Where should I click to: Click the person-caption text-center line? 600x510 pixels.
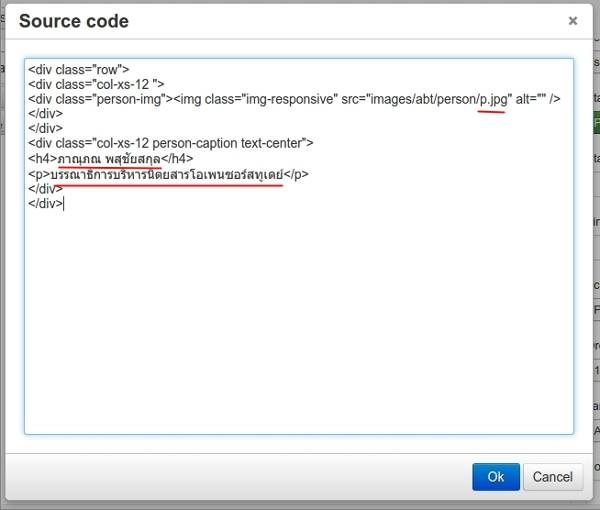point(171,143)
